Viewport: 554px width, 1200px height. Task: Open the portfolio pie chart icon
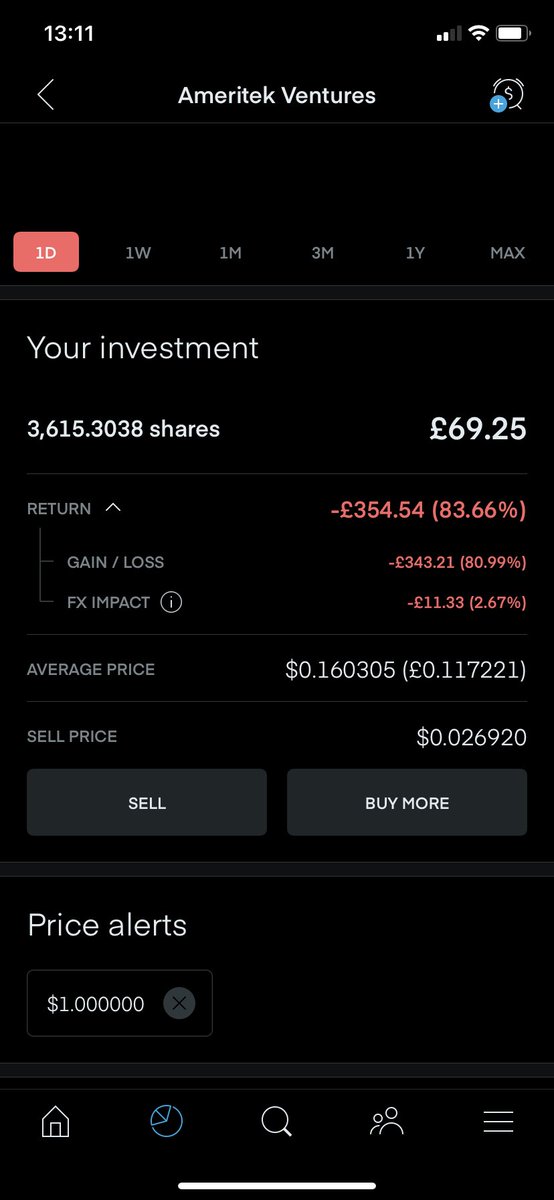pos(166,1121)
